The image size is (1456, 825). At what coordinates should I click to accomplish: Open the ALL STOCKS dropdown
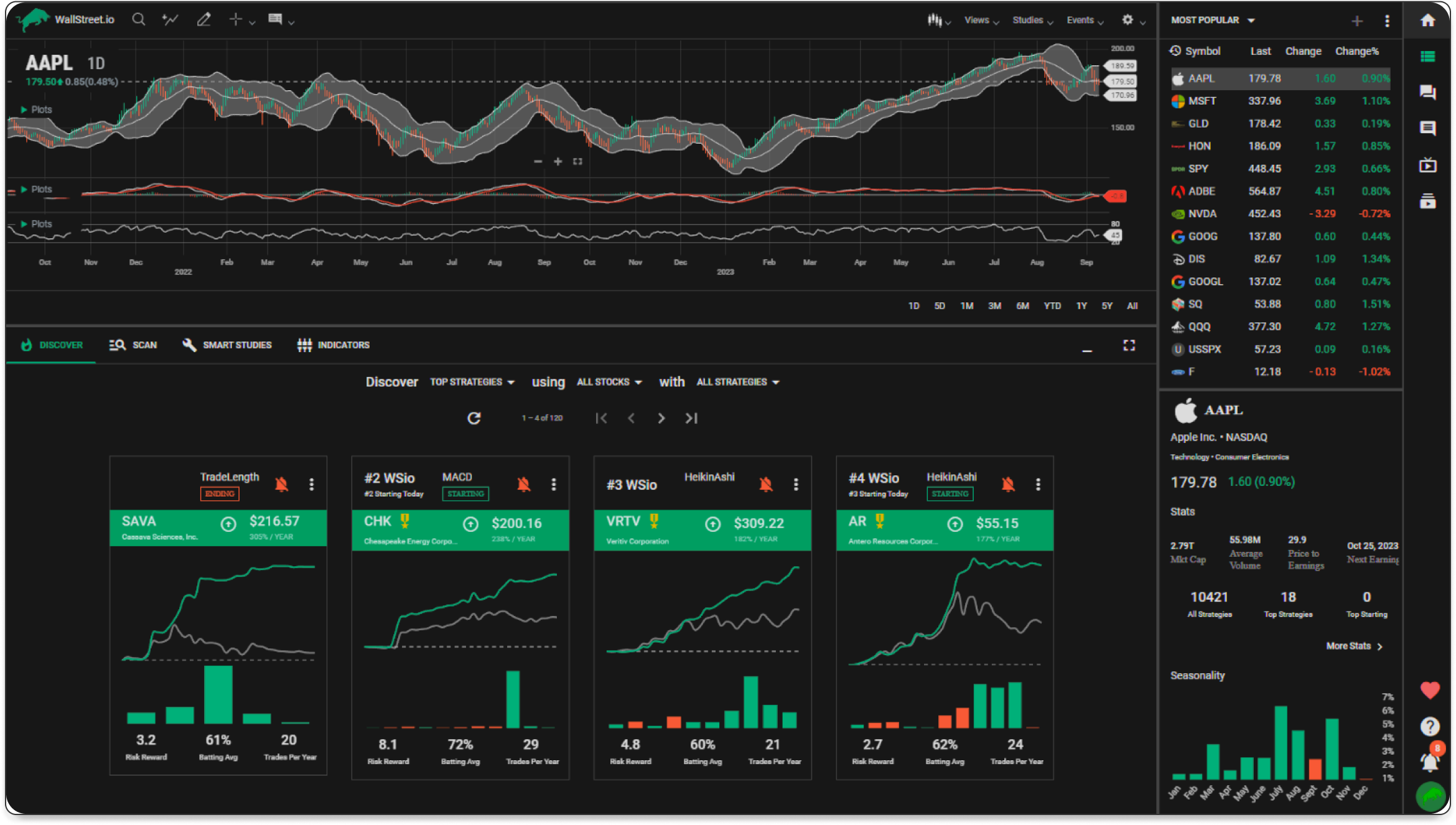point(609,382)
